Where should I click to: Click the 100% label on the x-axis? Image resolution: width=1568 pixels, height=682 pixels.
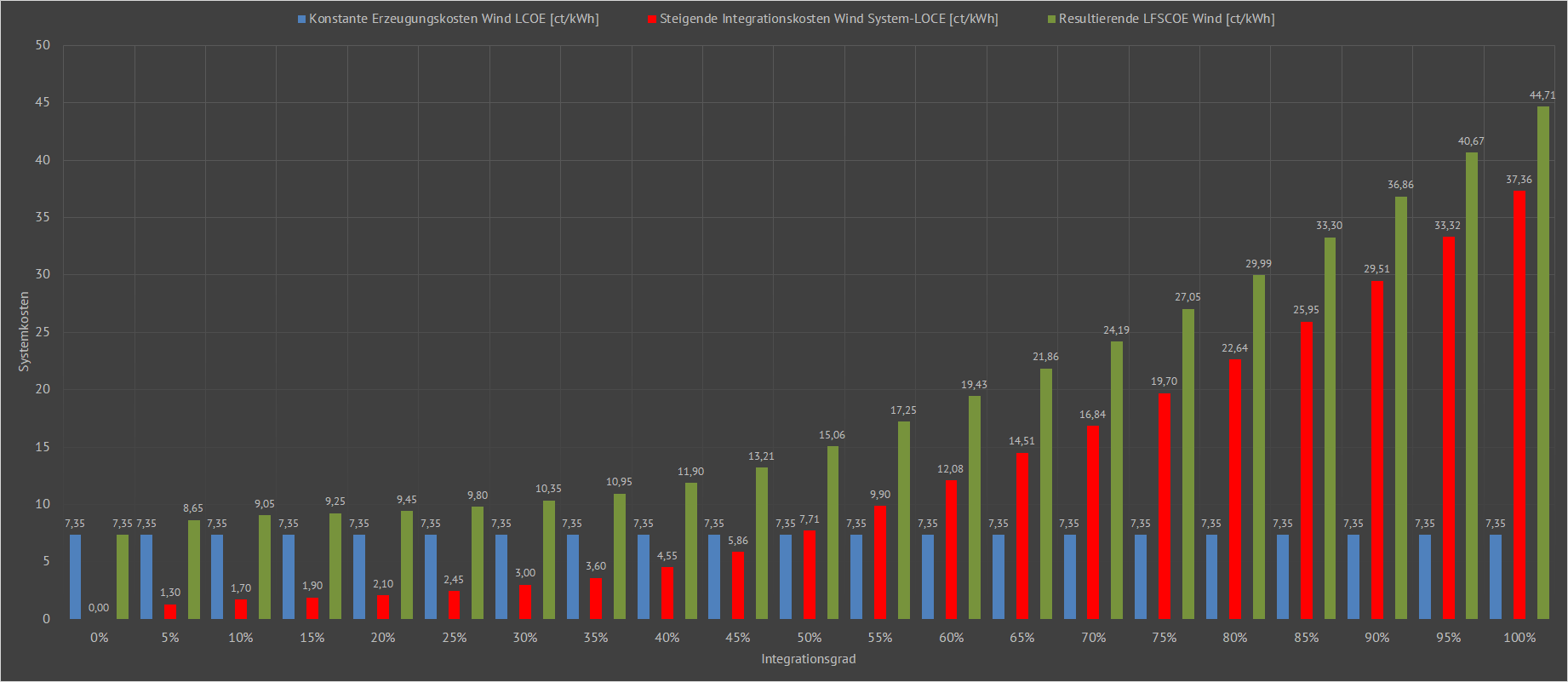pyautogui.click(x=1519, y=638)
